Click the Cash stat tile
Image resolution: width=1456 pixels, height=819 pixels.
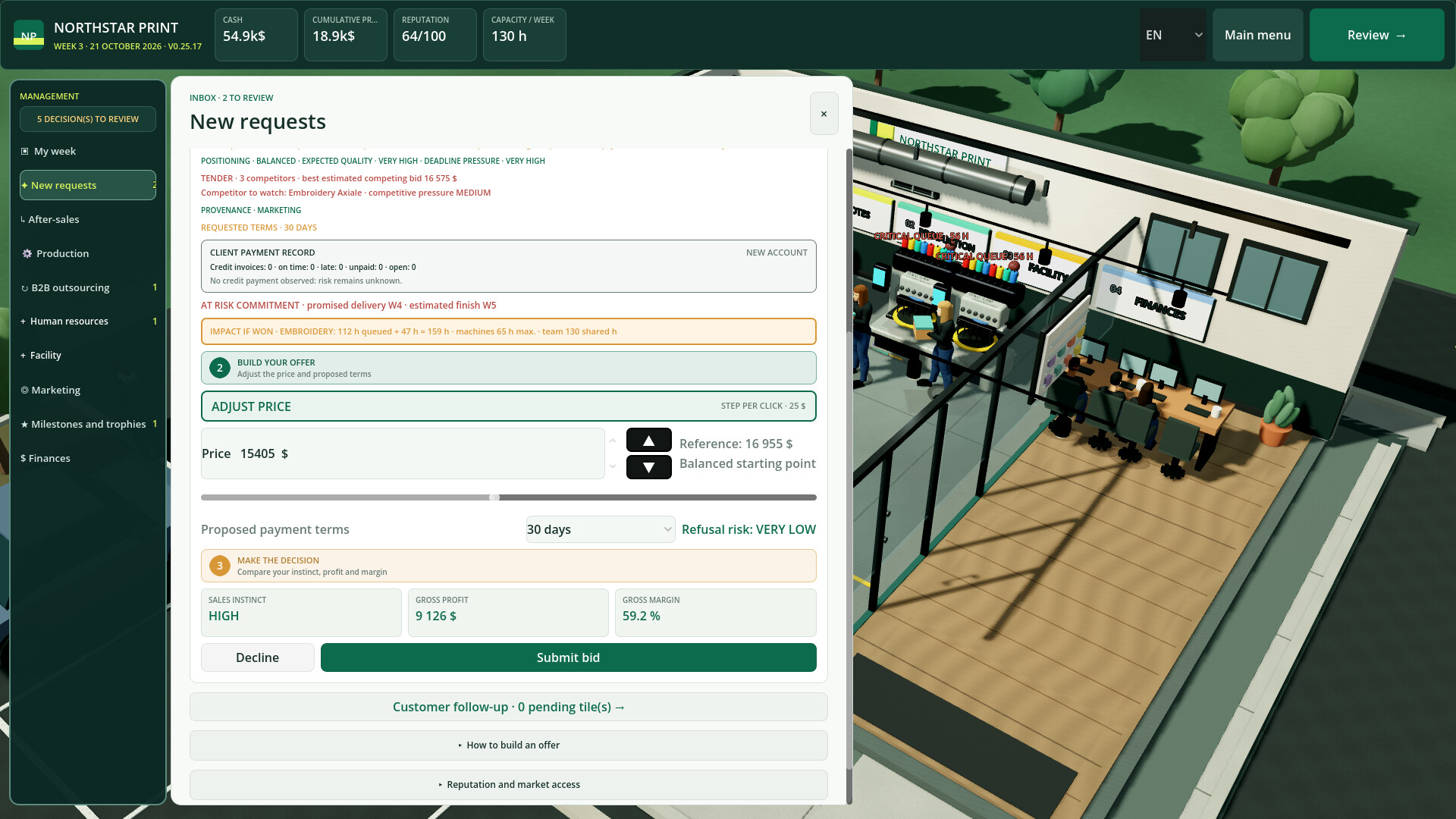click(256, 35)
